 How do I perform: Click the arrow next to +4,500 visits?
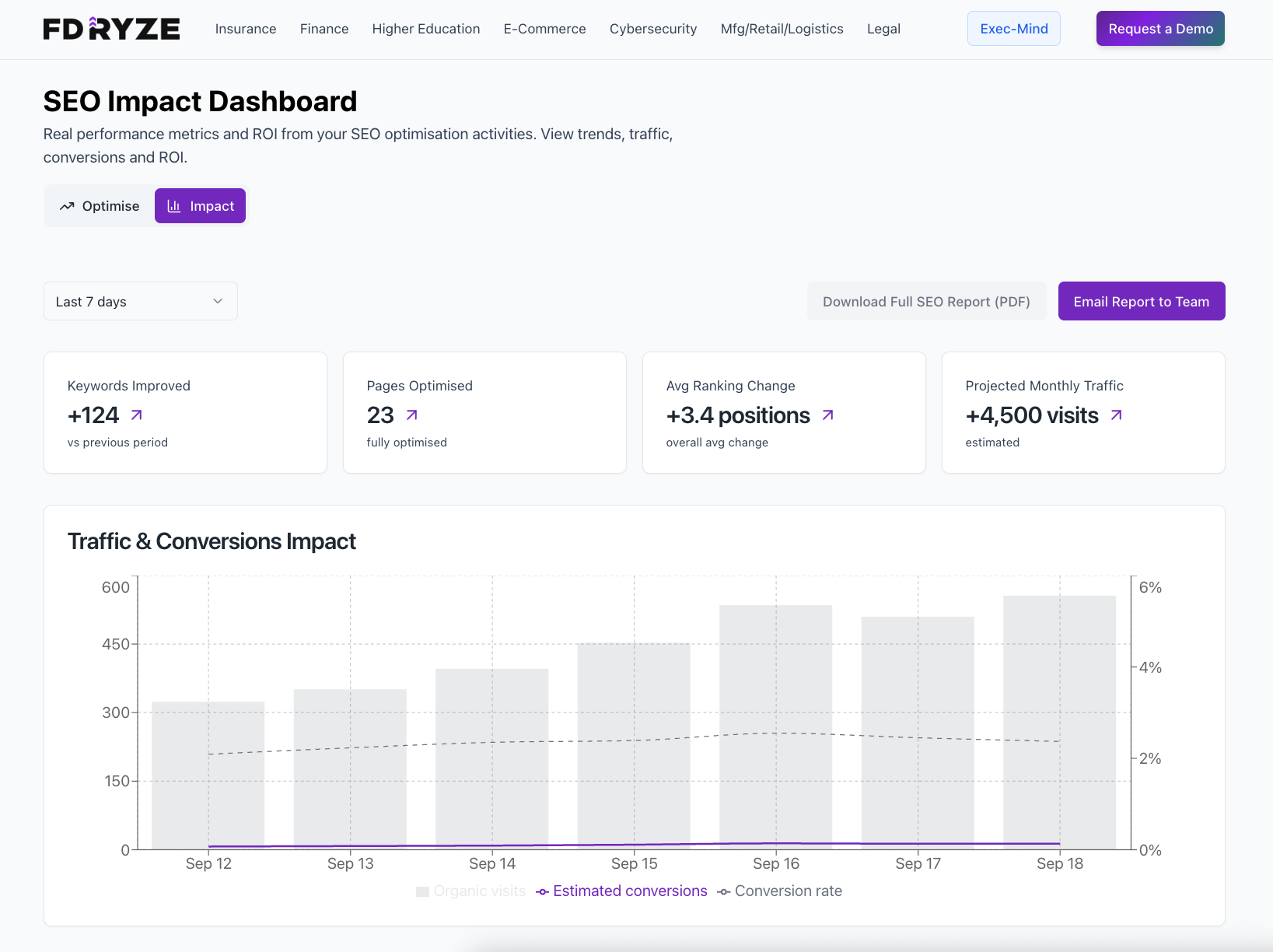[x=1117, y=415]
